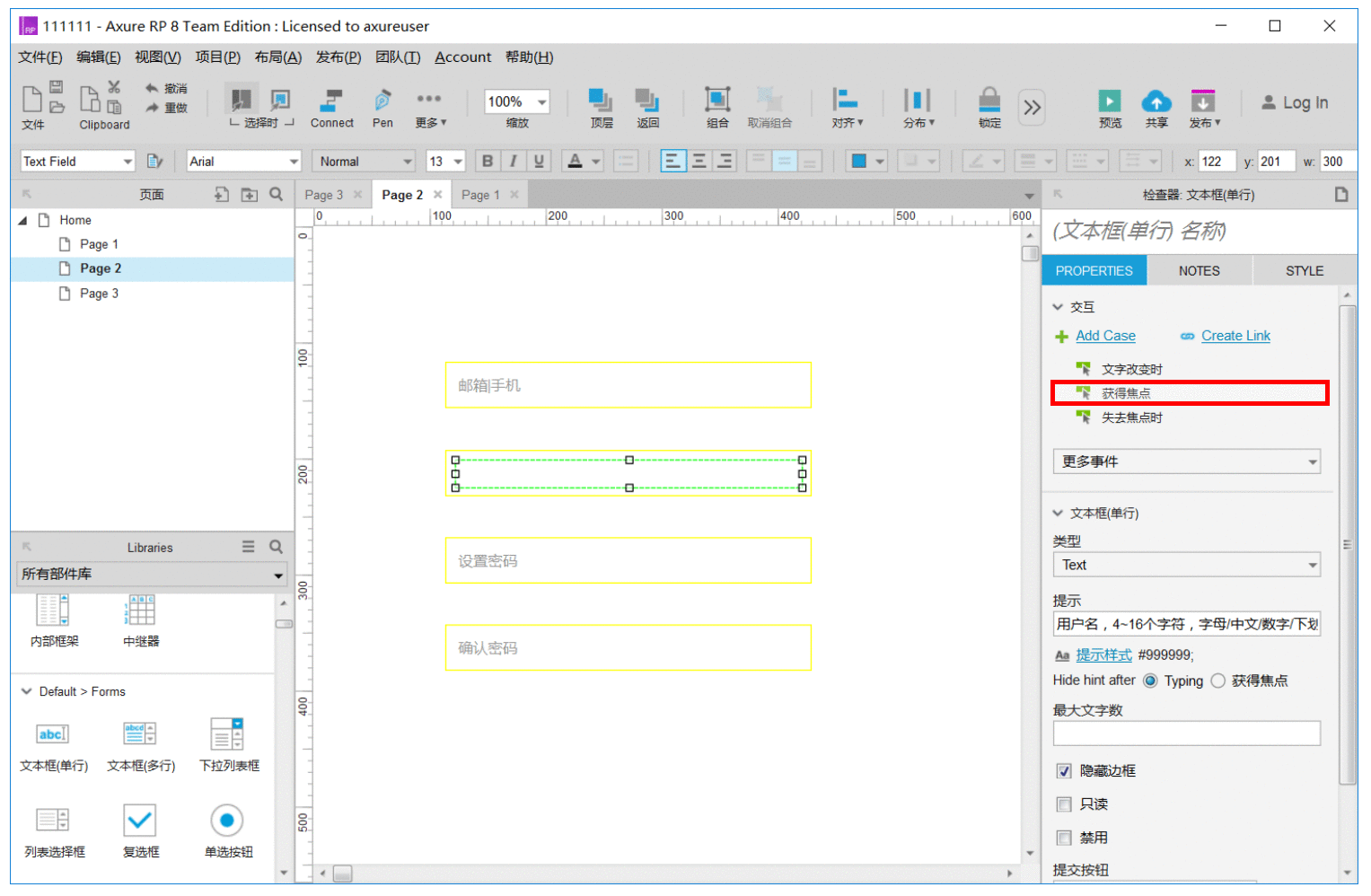
Task: Redo with the 重做 arrow
Action: click(152, 108)
